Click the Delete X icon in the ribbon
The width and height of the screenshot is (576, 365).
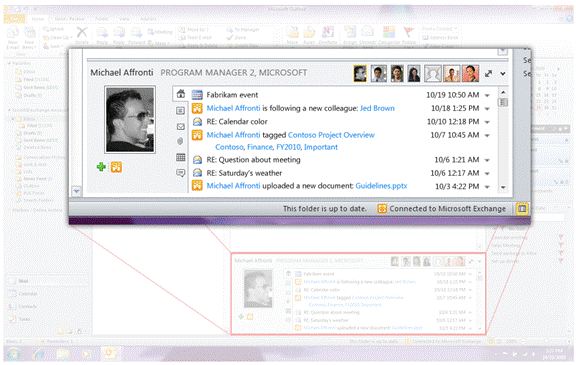[82, 32]
